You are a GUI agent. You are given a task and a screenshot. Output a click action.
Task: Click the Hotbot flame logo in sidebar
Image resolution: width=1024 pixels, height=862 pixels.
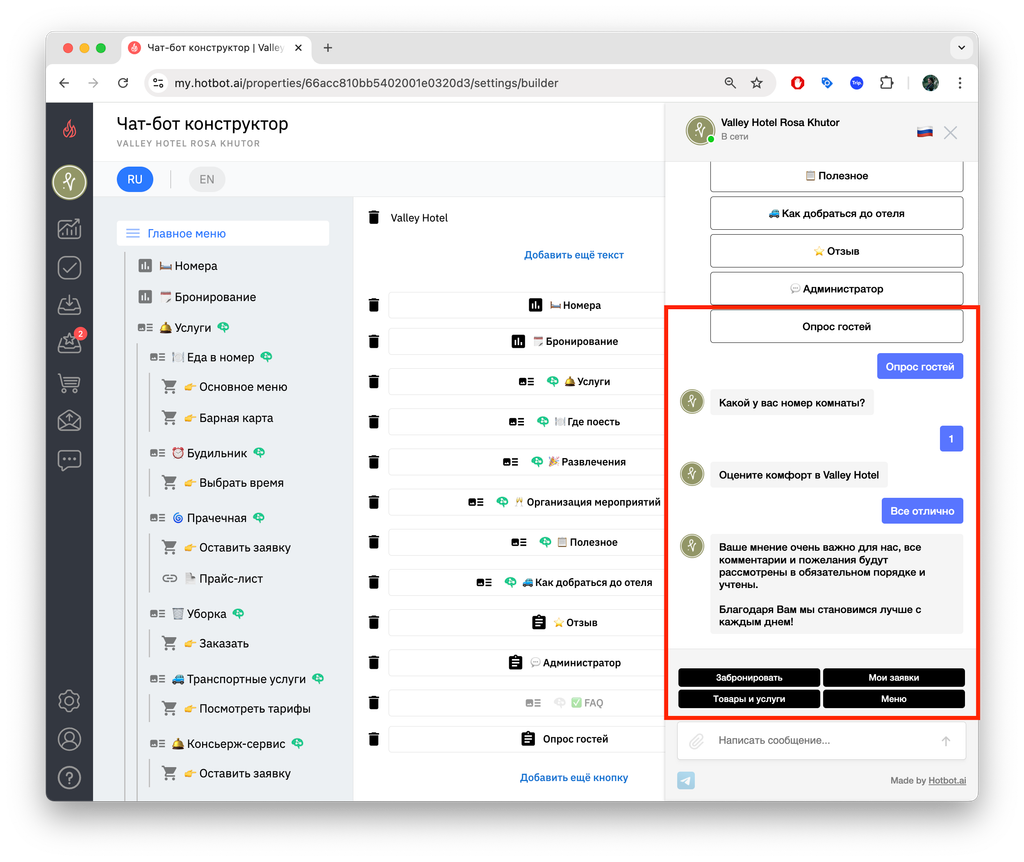[69, 129]
